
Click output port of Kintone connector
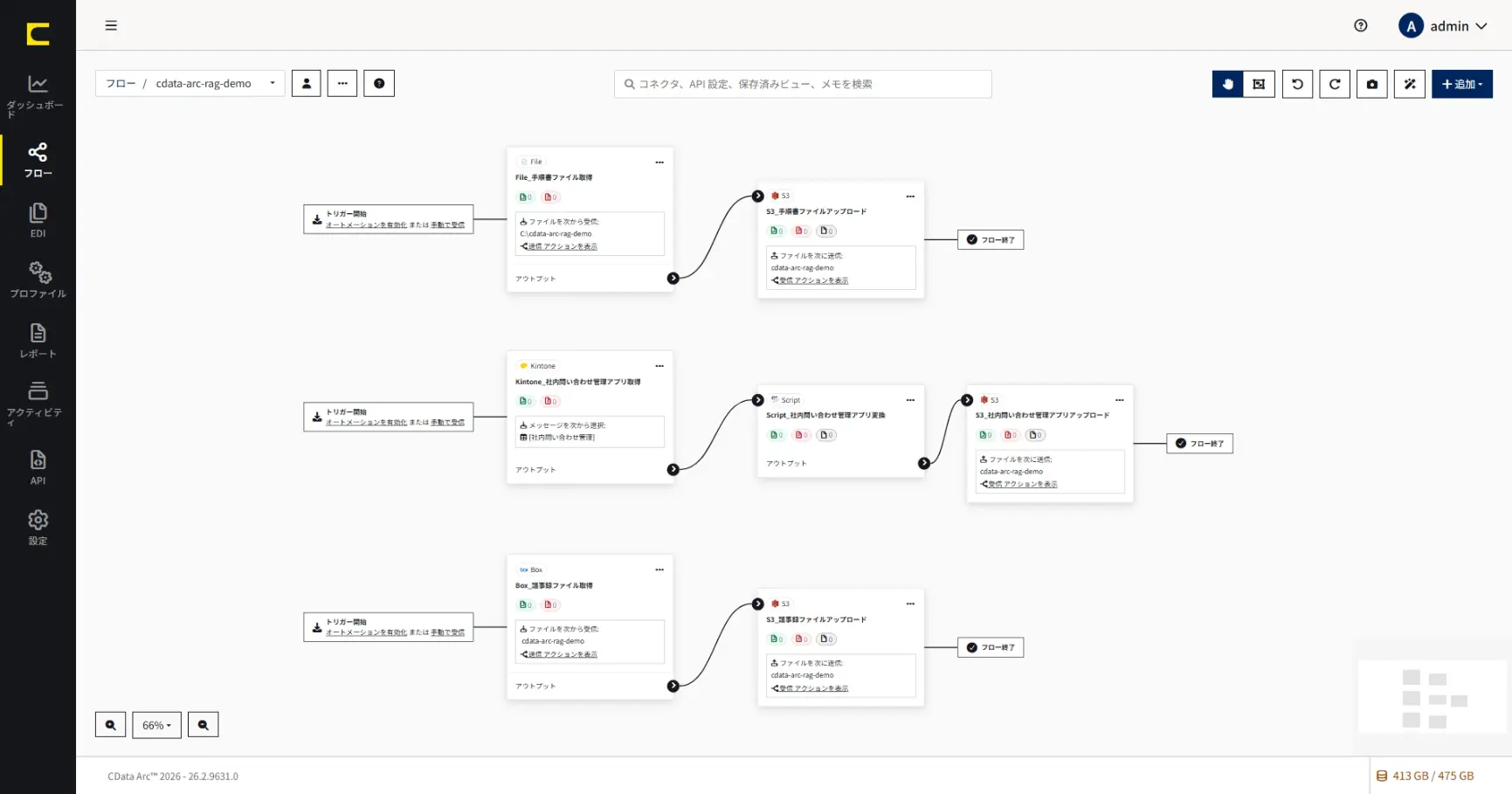[673, 470]
